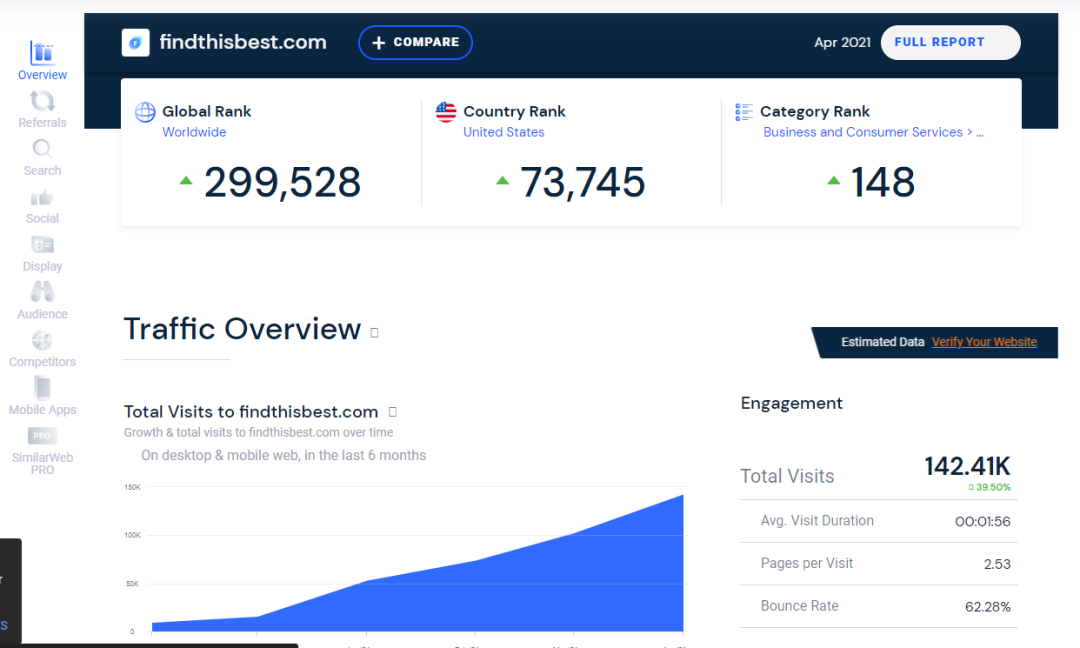Click the country rank value 73,745
The width and height of the screenshot is (1080, 648).
(583, 182)
